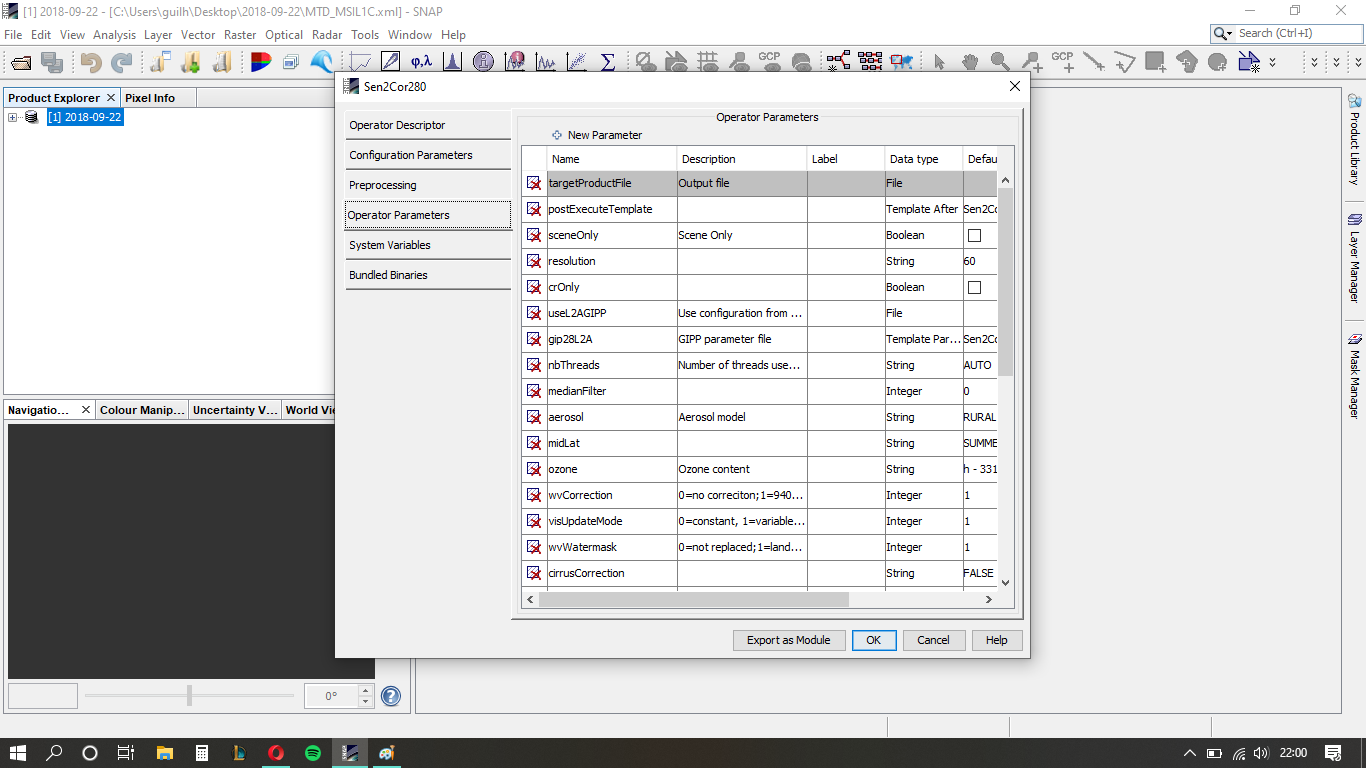The width and height of the screenshot is (1366, 768).
Task: Click the Open Product toolbar icon
Action: tap(22, 62)
